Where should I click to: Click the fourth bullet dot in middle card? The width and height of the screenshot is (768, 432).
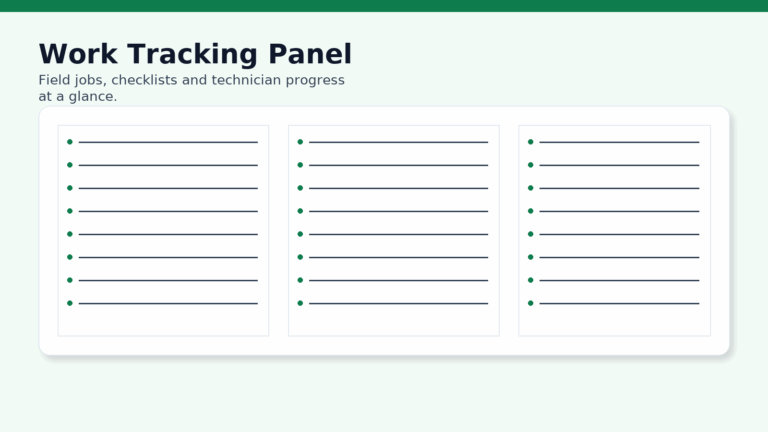[300, 211]
